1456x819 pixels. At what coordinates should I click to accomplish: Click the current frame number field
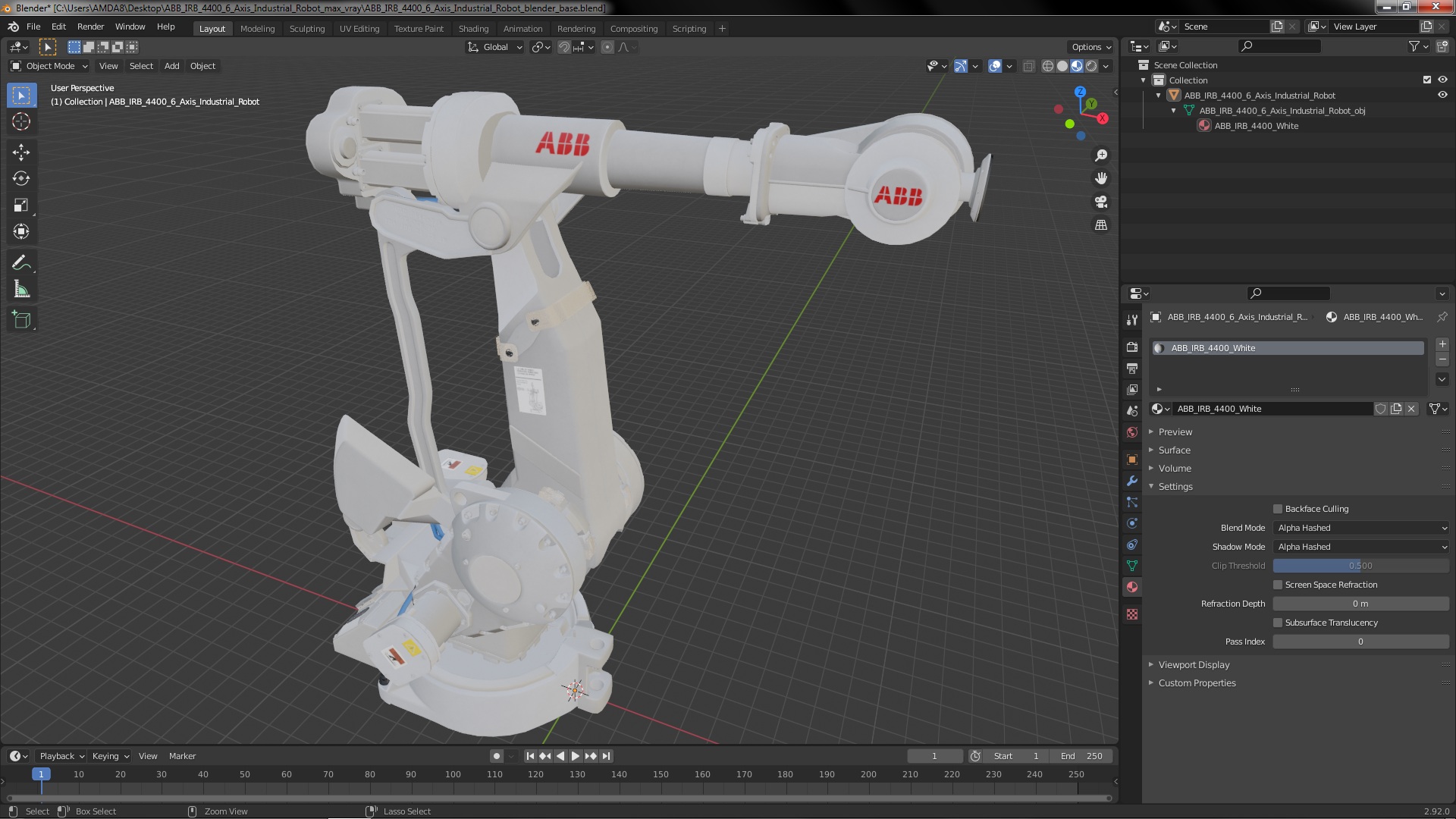pyautogui.click(x=935, y=756)
